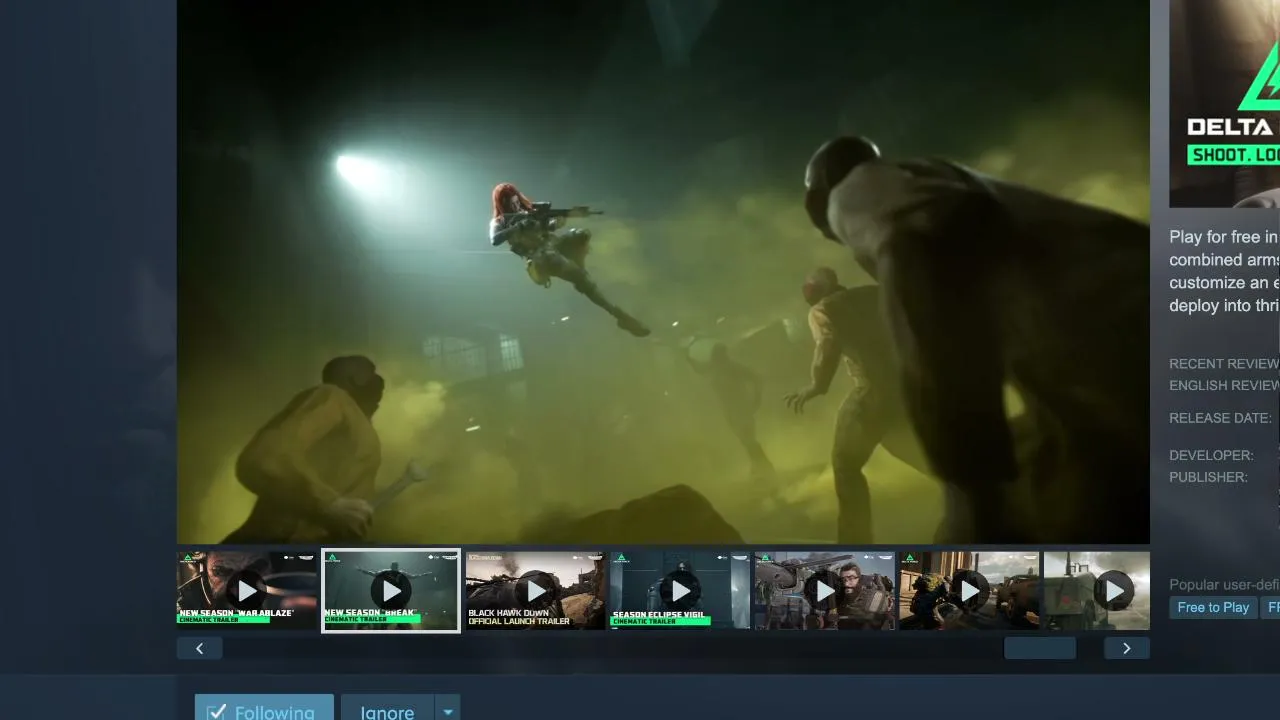Viewport: 1280px width, 720px height.
Task: Click the 'ENGLISH REVIEW' label
Action: tap(1224, 385)
